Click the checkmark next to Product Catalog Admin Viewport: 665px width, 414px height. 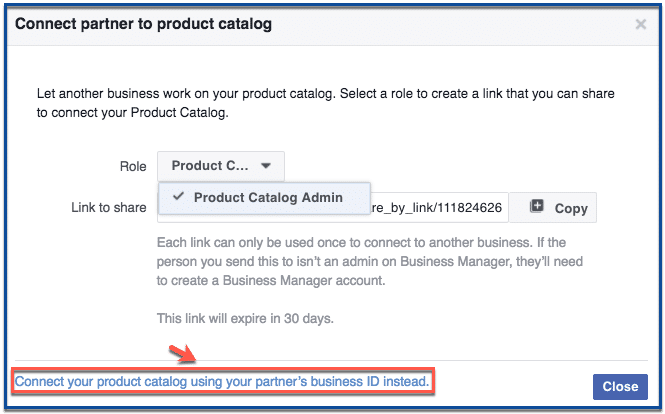tap(179, 196)
